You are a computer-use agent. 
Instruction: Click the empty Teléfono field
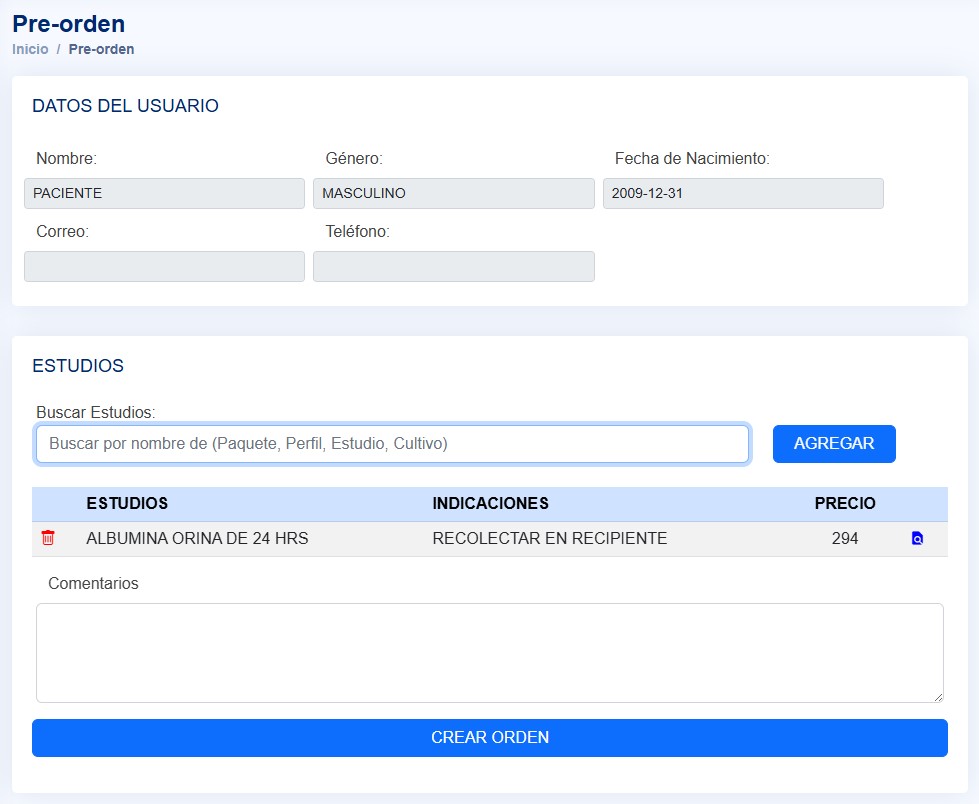[453, 266]
